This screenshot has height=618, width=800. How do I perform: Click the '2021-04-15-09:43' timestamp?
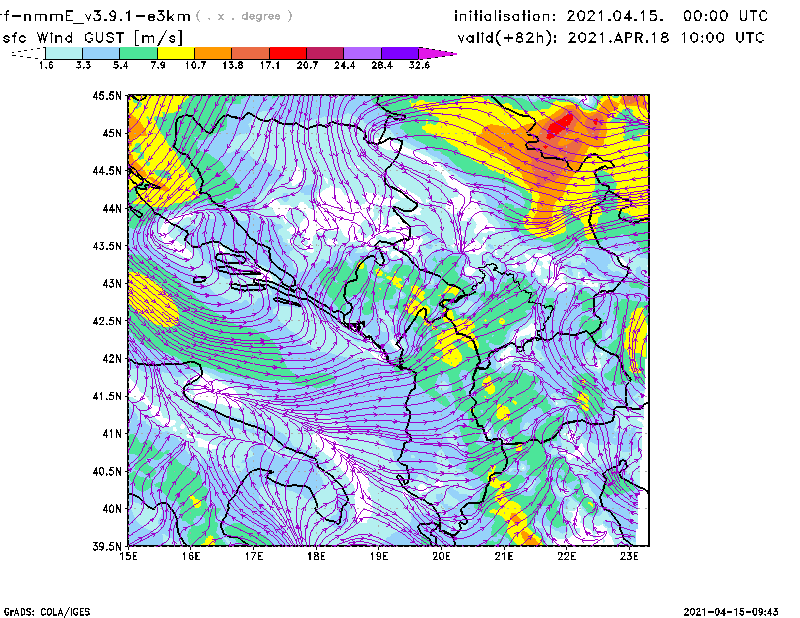coord(731,612)
